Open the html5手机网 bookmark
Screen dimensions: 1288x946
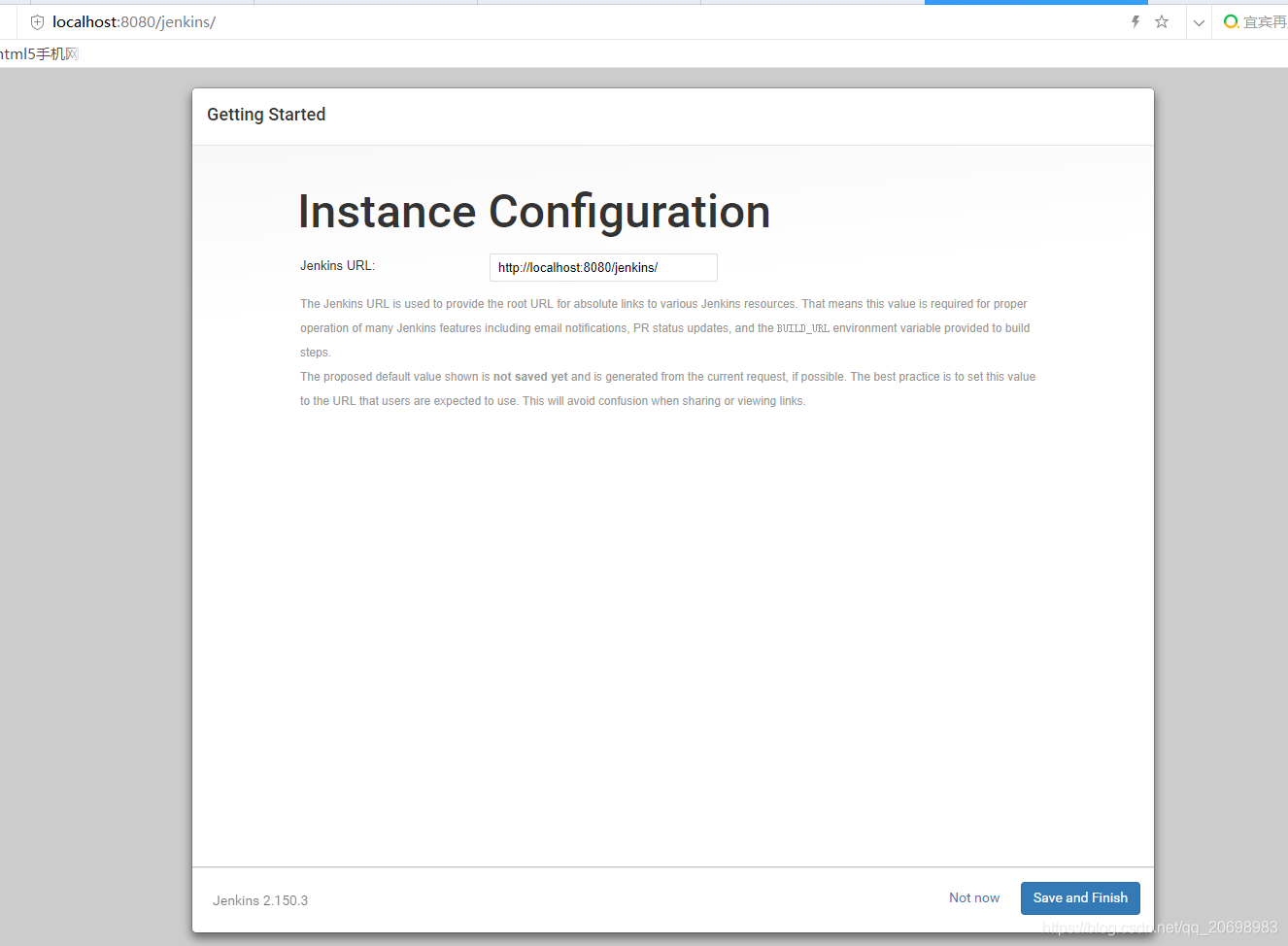tap(40, 54)
